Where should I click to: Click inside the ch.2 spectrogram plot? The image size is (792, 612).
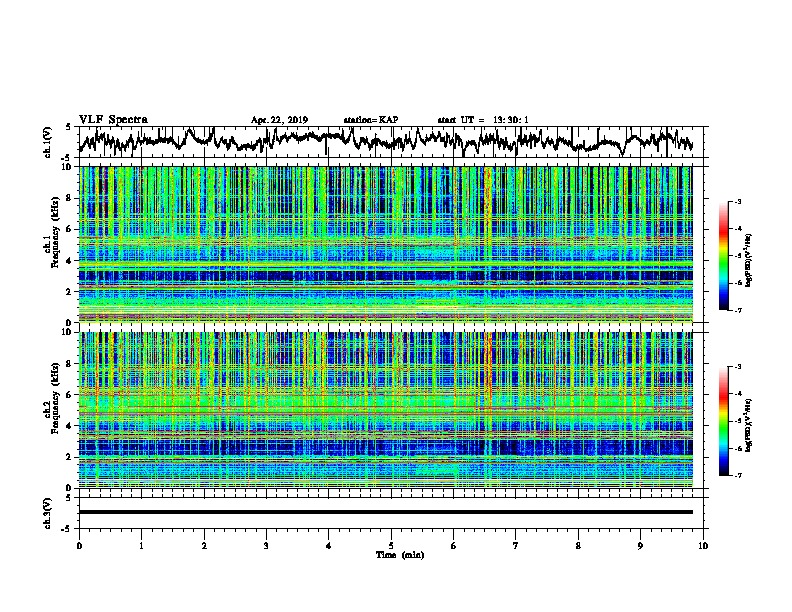385,410
